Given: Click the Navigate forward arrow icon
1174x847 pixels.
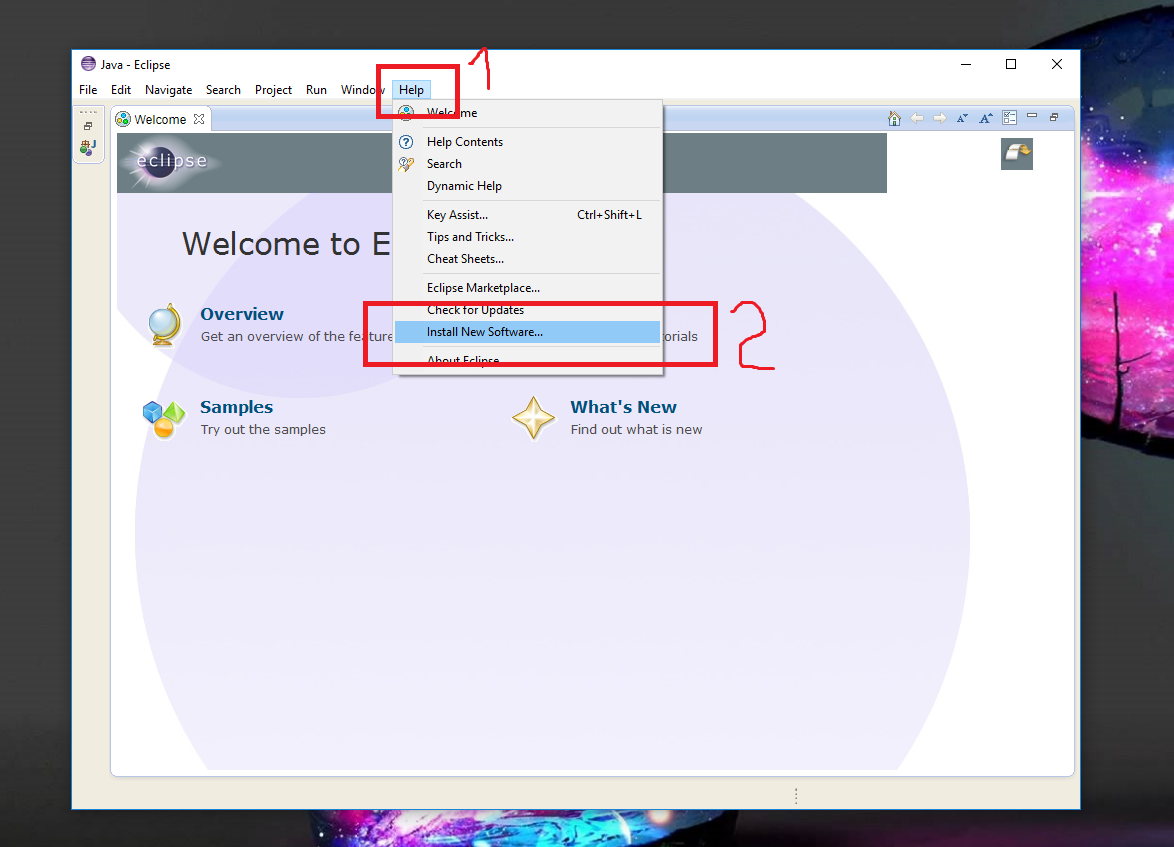Looking at the screenshot, I should 939,118.
